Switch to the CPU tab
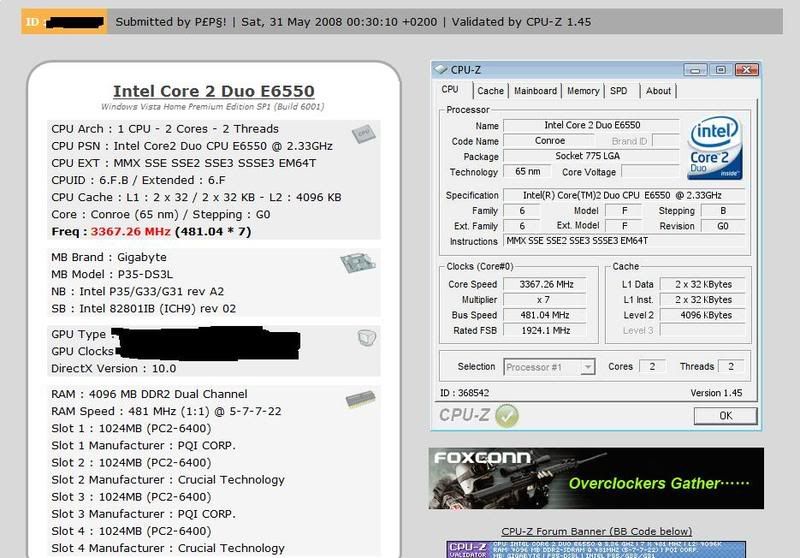 point(450,90)
